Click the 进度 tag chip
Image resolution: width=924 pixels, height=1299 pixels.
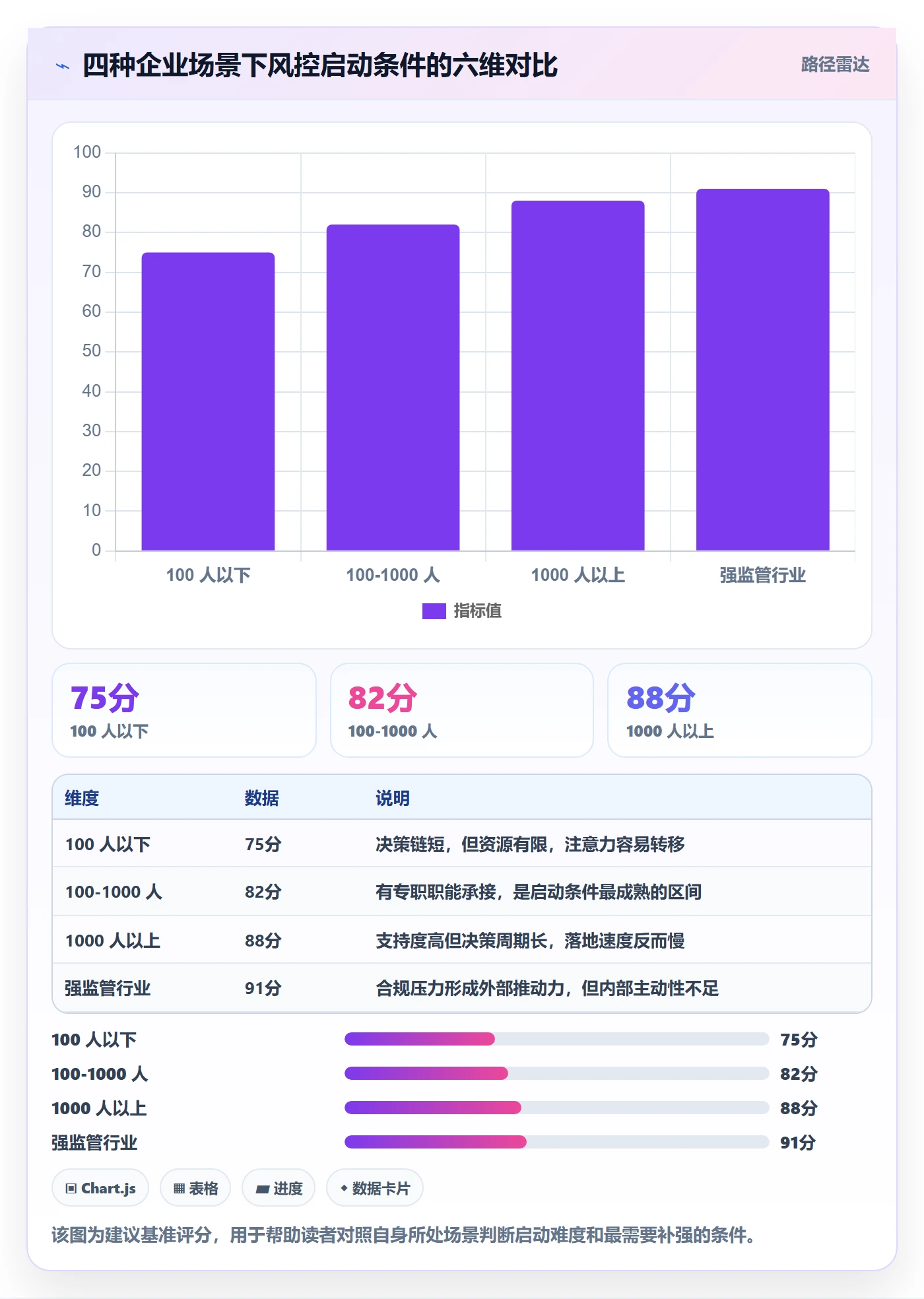point(279,1188)
